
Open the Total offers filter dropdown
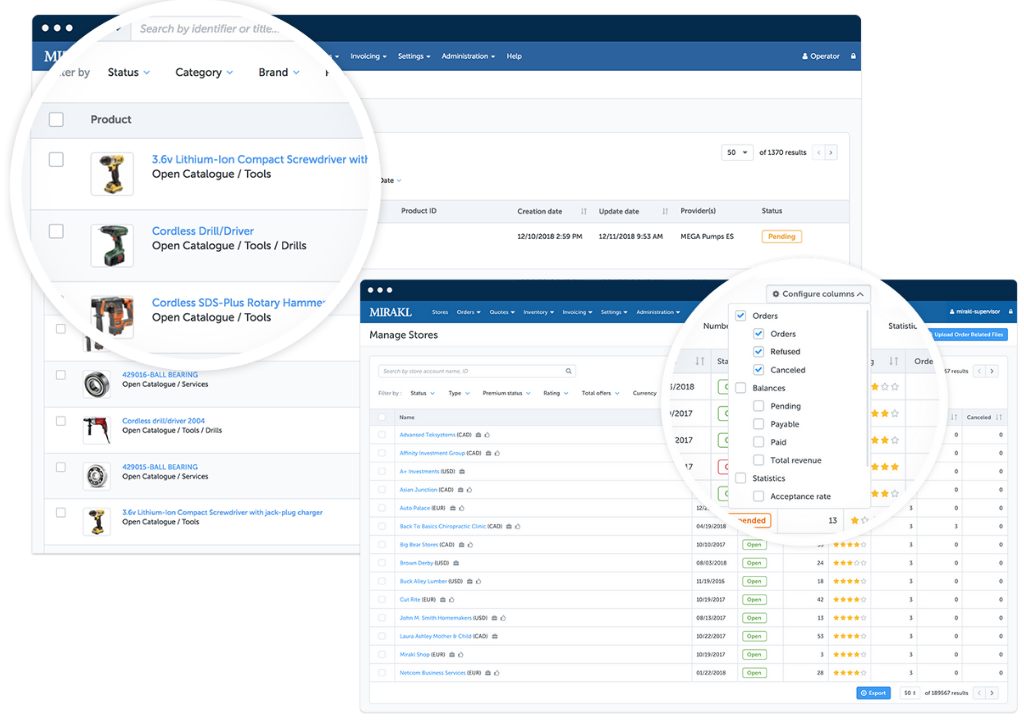(x=600, y=393)
